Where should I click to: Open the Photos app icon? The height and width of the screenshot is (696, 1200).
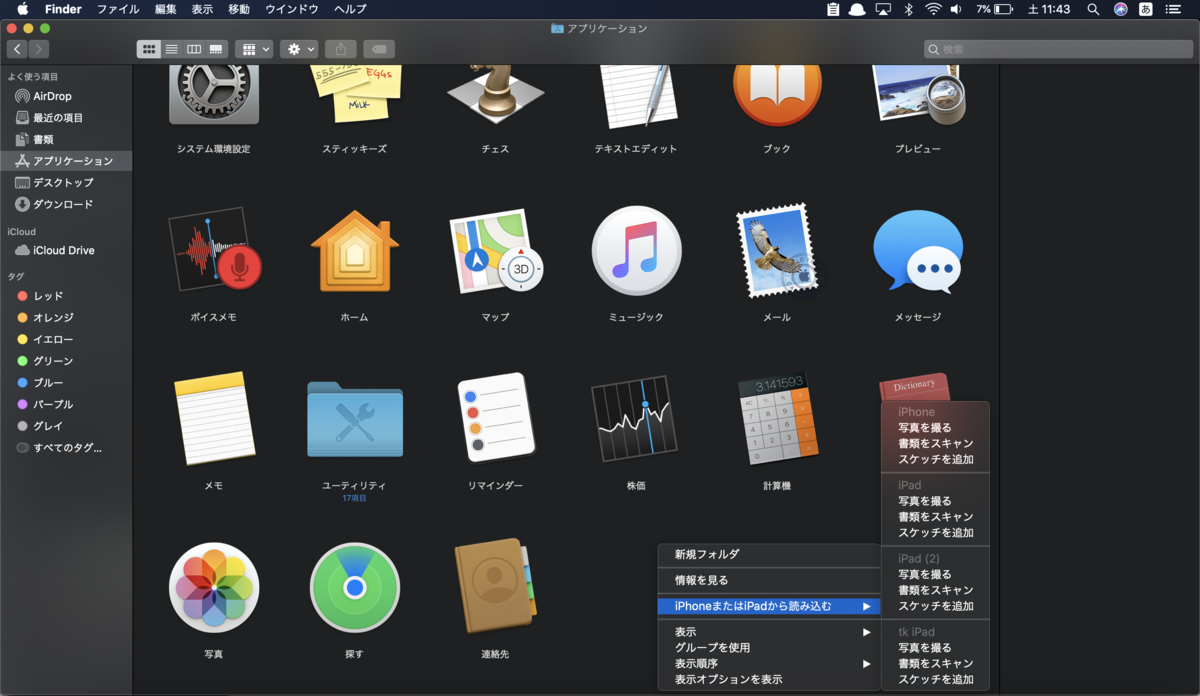tap(214, 588)
